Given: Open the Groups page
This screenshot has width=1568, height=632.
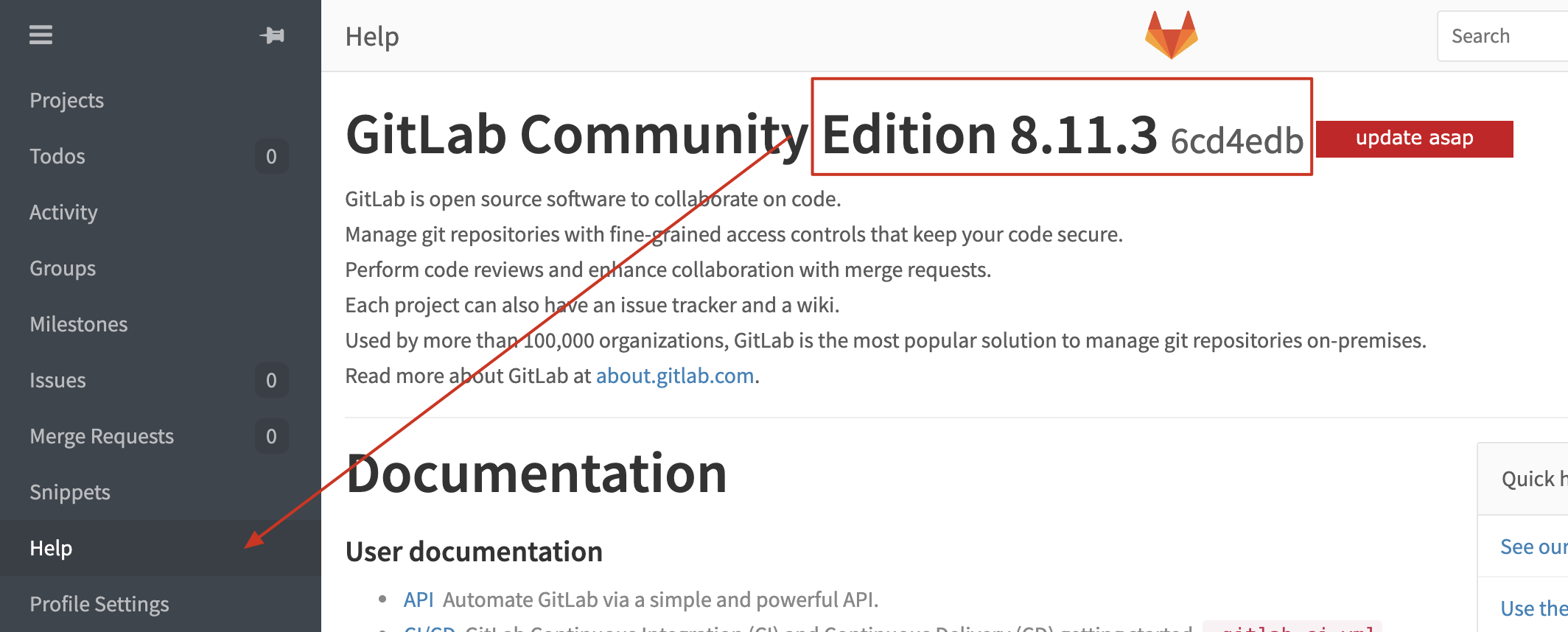Looking at the screenshot, I should (x=62, y=268).
